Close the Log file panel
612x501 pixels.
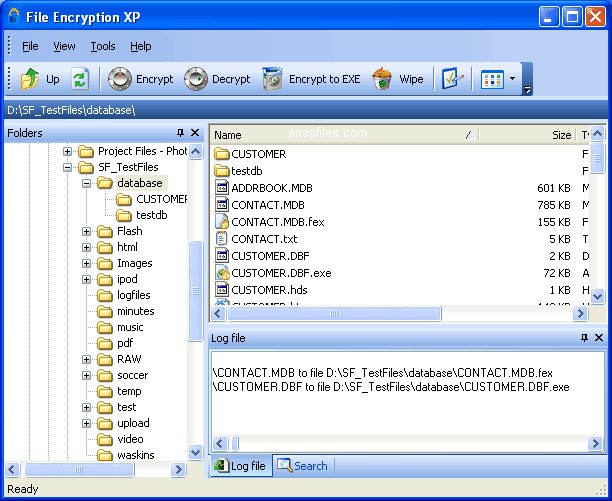[x=599, y=338]
